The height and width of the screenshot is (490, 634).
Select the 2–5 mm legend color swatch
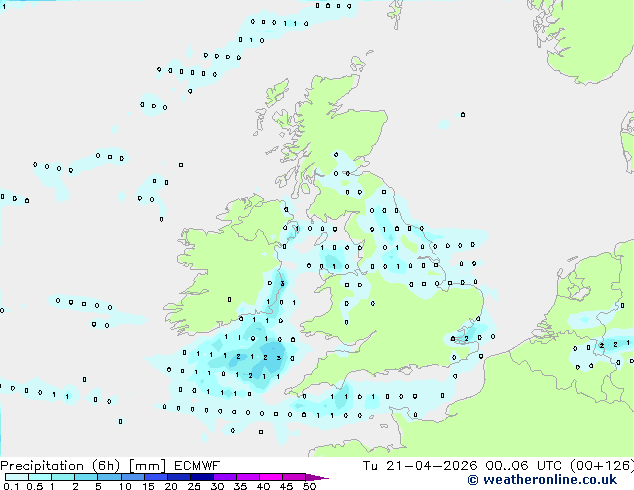tap(86, 477)
